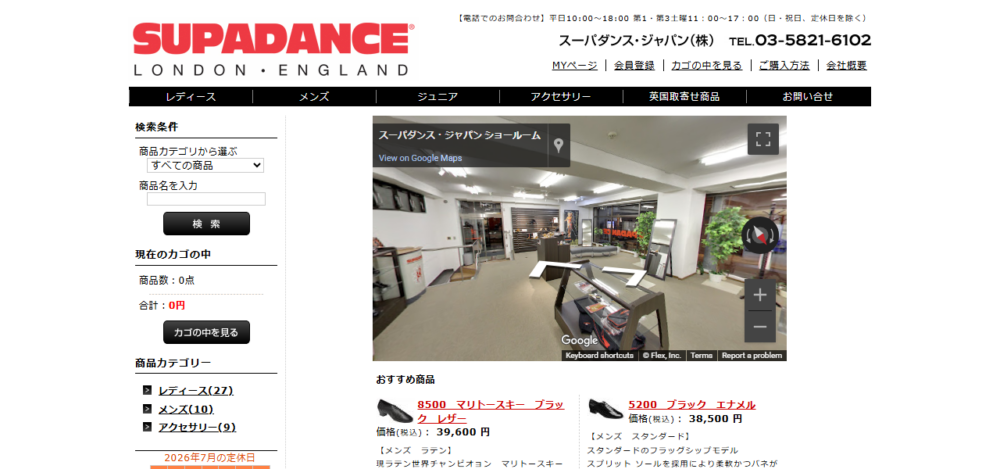The width and height of the screenshot is (1000, 469).
Task: Open the メンズ(10) category link
Action: point(186,409)
